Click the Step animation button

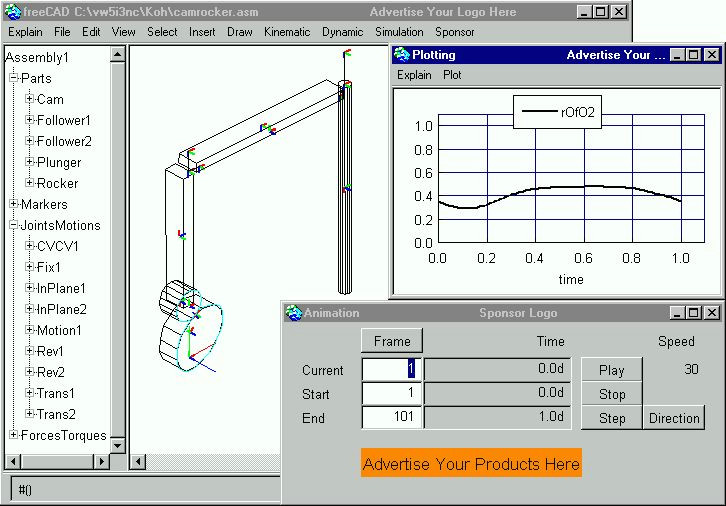pyautogui.click(x=612, y=418)
